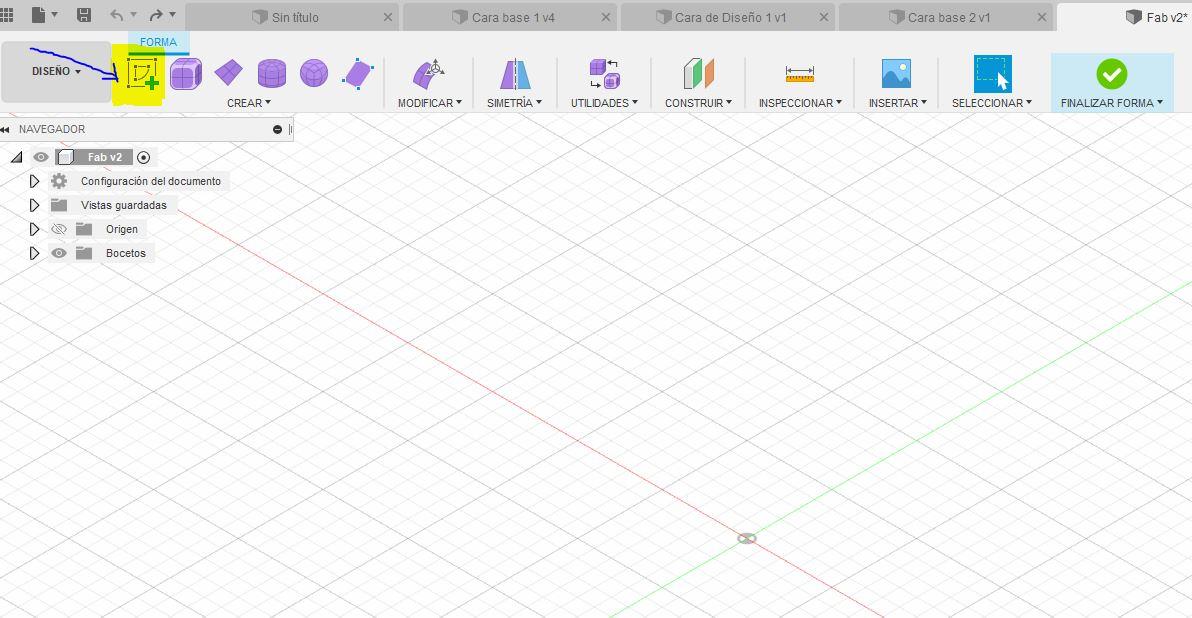Screen dimensions: 1192x618
Task: Expand the Bocetos node
Action: tap(33, 253)
